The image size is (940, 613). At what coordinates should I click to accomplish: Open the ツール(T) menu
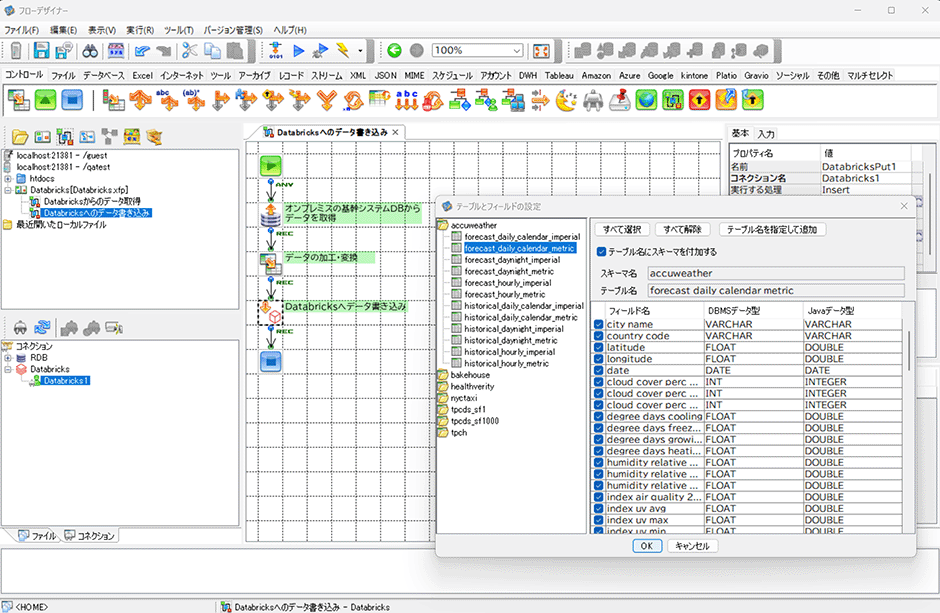(x=179, y=30)
